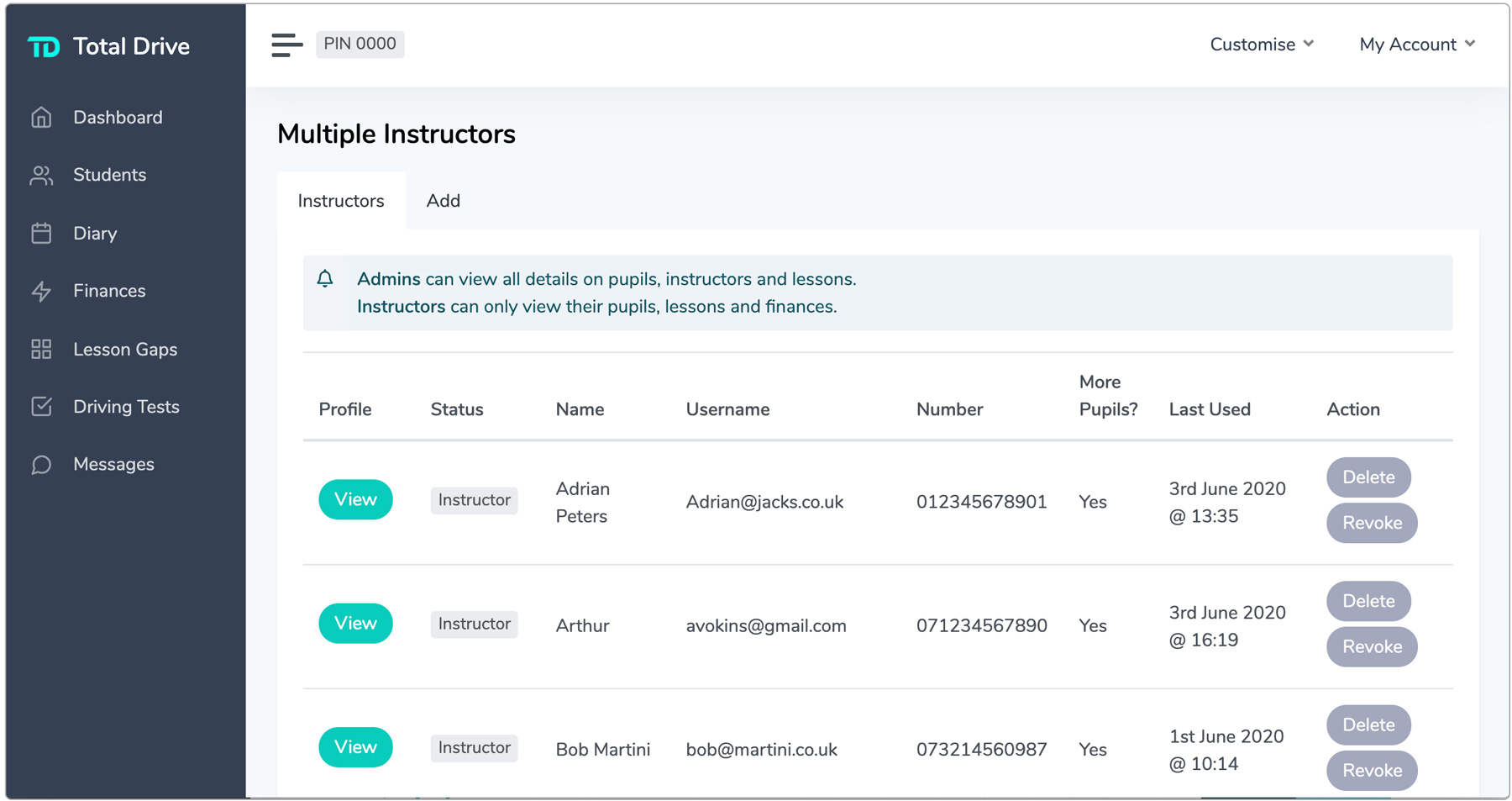Switch to the Add tab

coord(444,201)
